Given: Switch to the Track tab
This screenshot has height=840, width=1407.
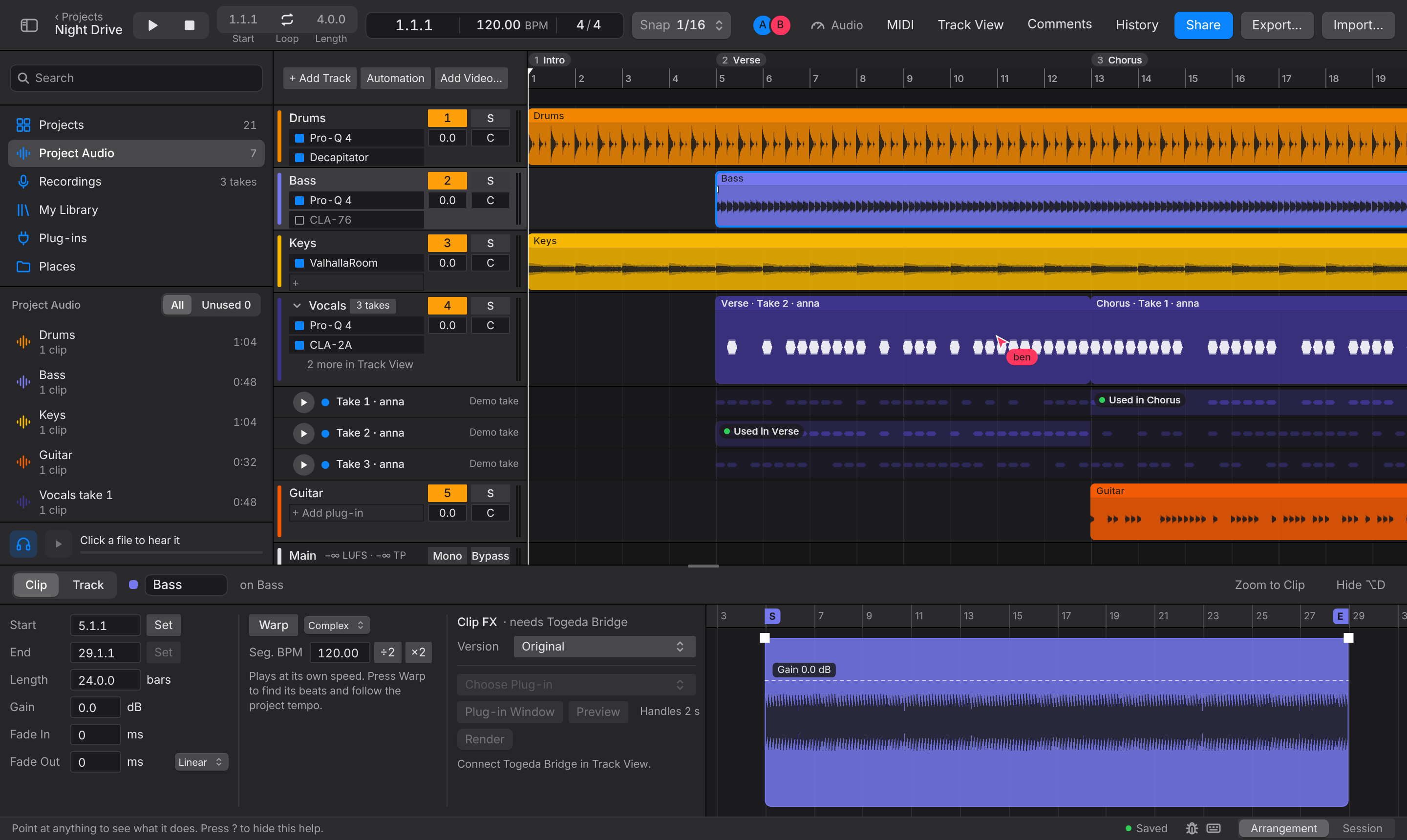Looking at the screenshot, I should 88,585.
